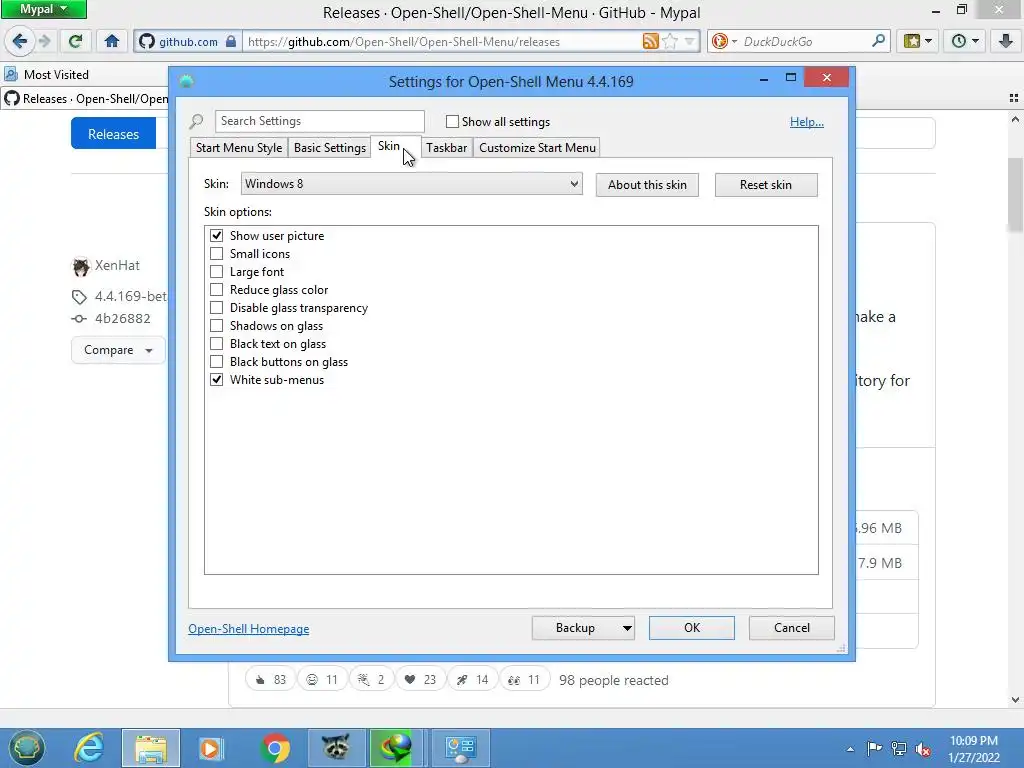Image resolution: width=1024 pixels, height=768 pixels.
Task: Expand the Compare dropdown on GitHub page
Action: (x=118, y=350)
